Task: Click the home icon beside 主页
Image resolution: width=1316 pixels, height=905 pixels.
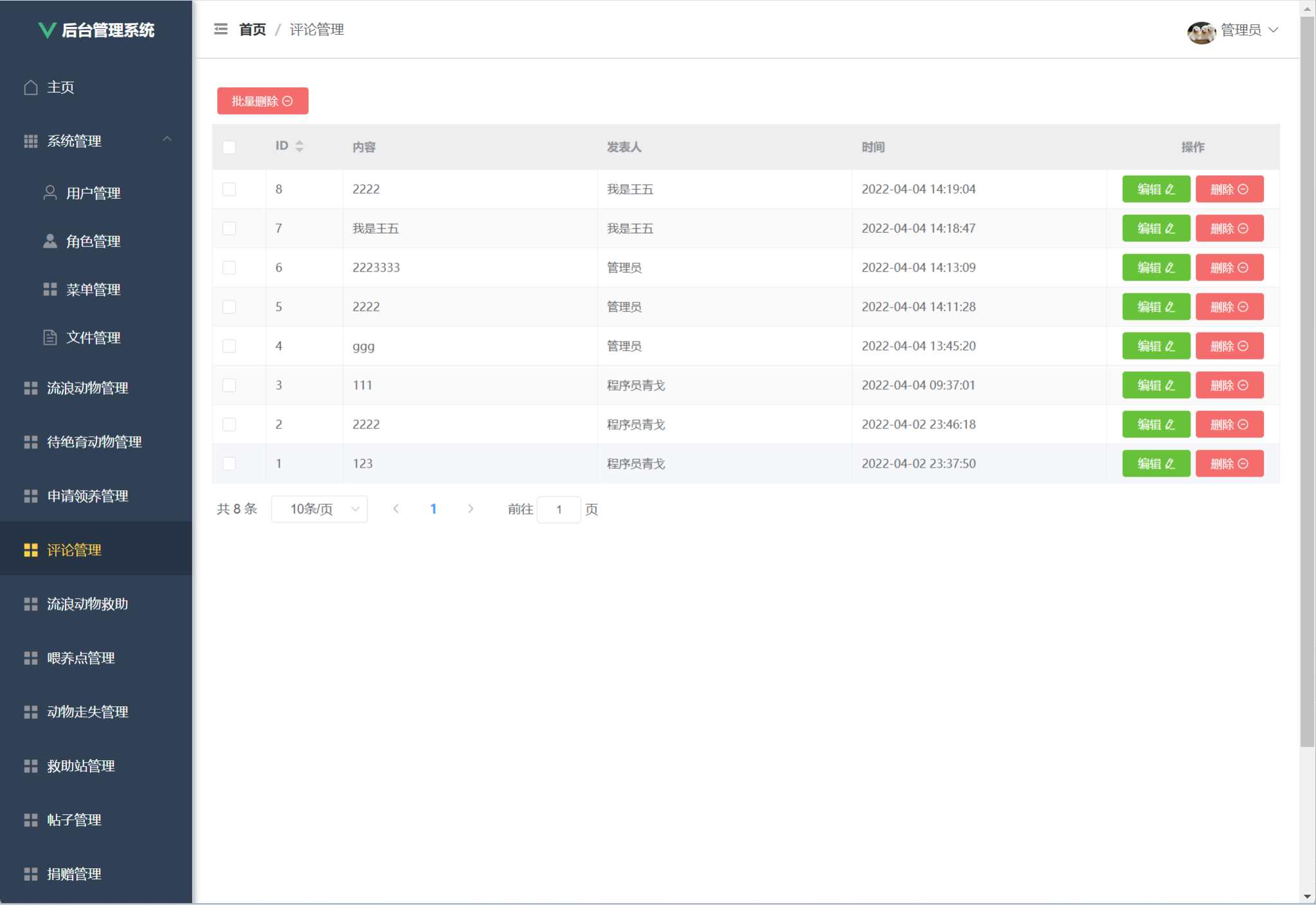Action: pos(31,87)
